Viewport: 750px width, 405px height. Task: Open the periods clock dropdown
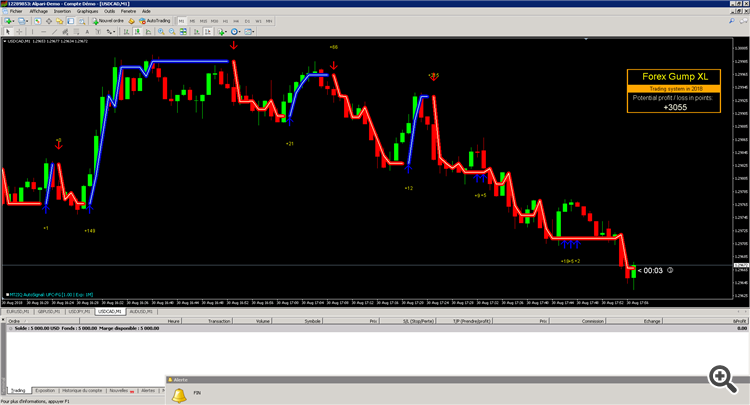[x=235, y=32]
